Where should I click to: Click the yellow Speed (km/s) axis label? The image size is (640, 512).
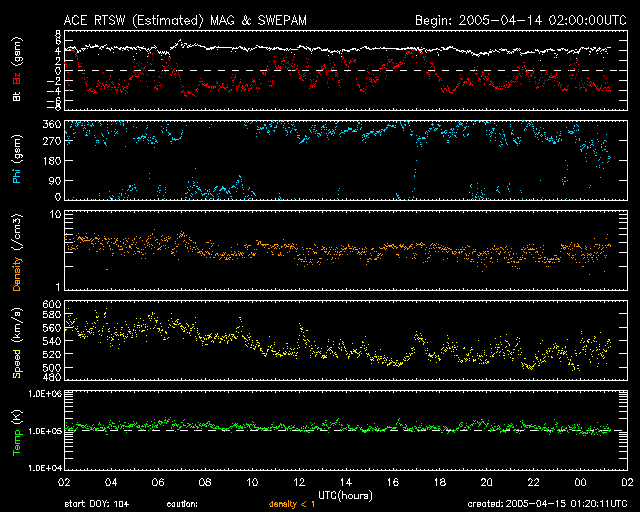(x=17, y=342)
